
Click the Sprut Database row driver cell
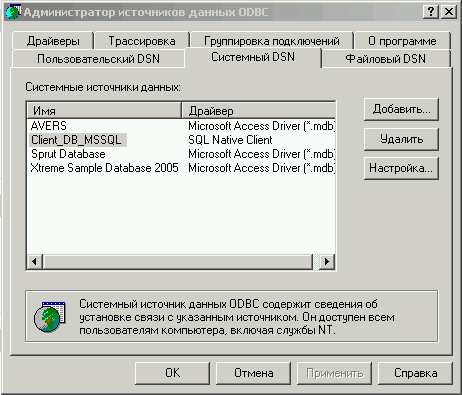click(x=262, y=154)
